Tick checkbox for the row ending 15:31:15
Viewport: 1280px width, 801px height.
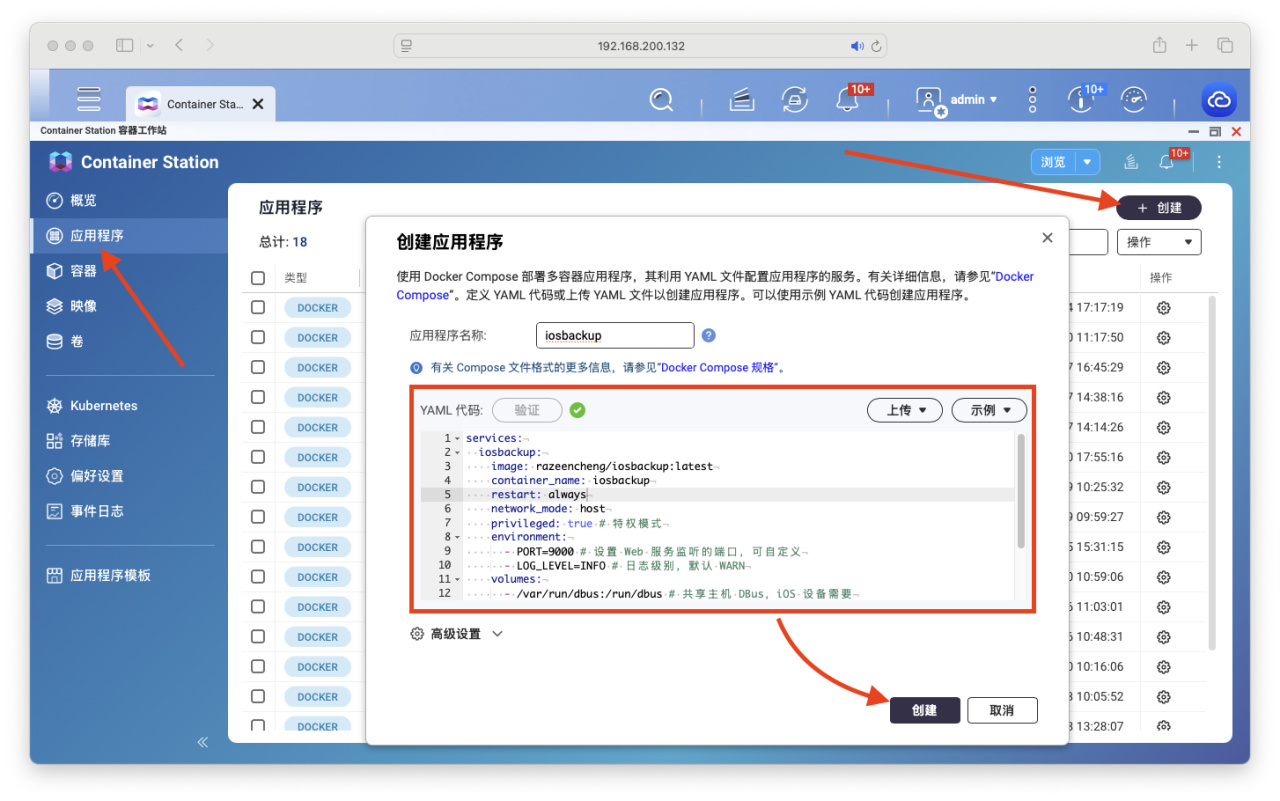(x=258, y=547)
